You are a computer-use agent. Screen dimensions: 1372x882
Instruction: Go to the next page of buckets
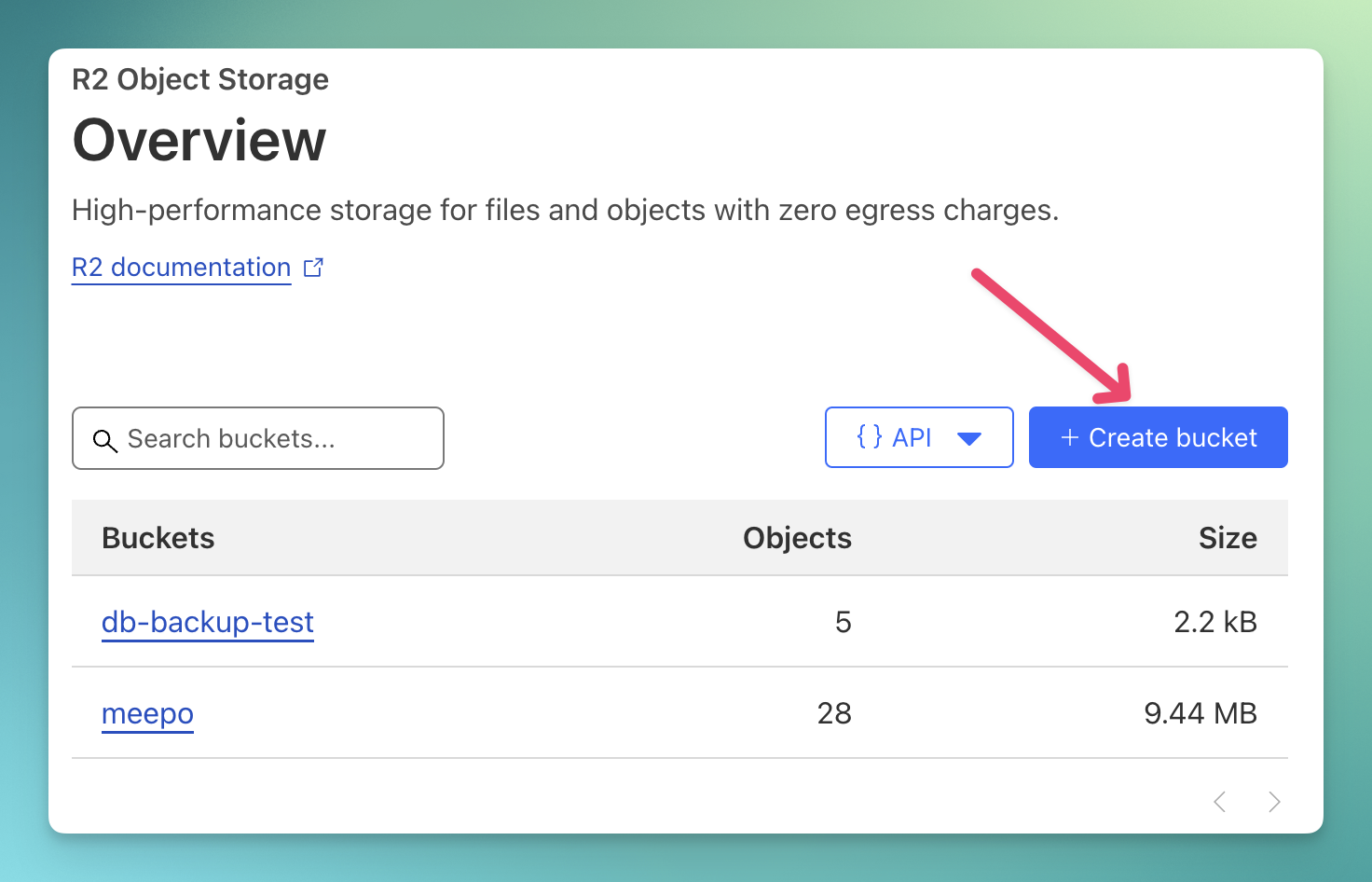1274,802
